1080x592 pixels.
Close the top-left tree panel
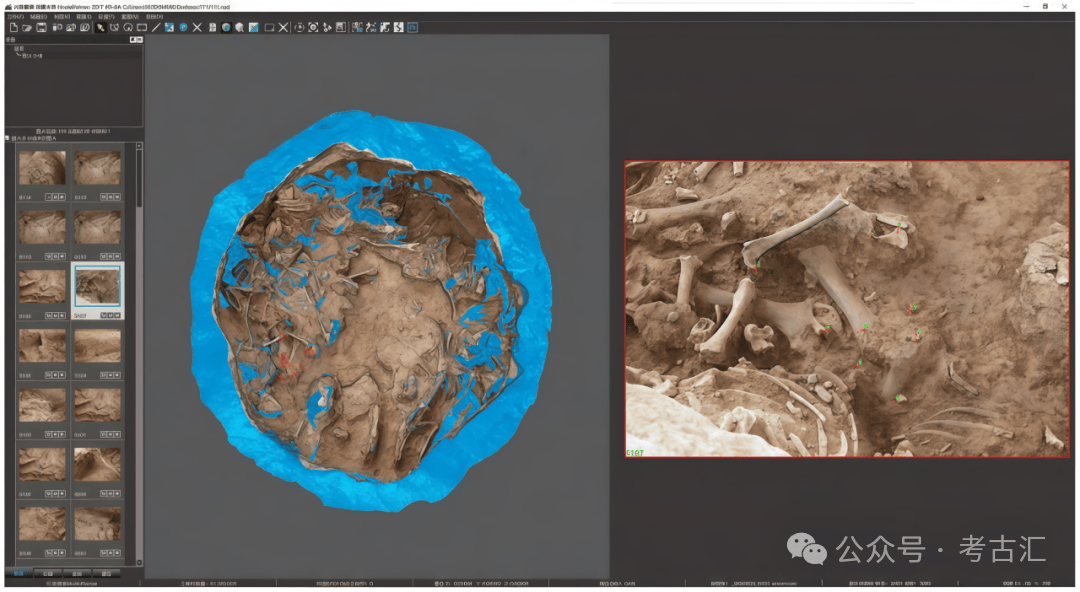coord(138,40)
